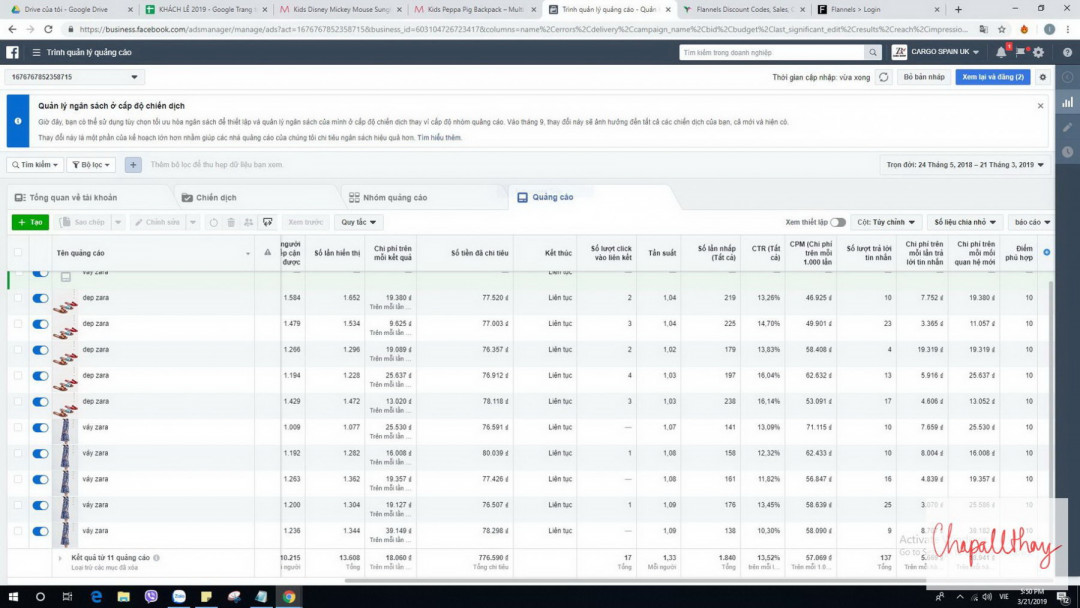Open the small gear next to Xem lại và đăng
Screen dimensions: 1080x608
pyautogui.click(x=1043, y=77)
